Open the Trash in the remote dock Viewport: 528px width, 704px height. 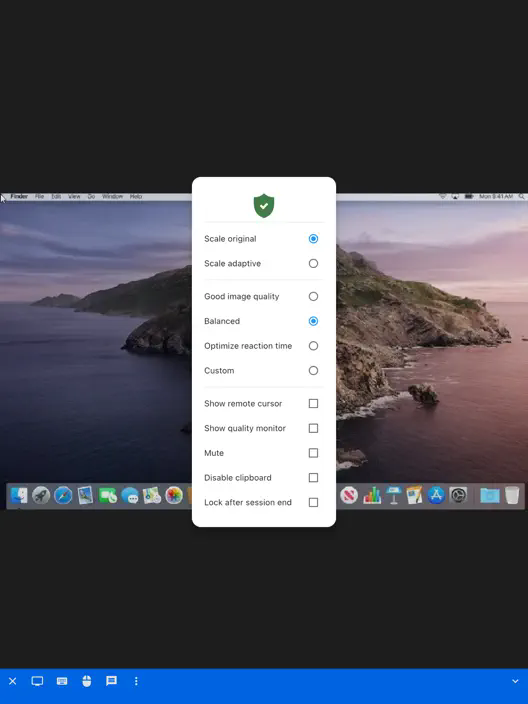512,495
